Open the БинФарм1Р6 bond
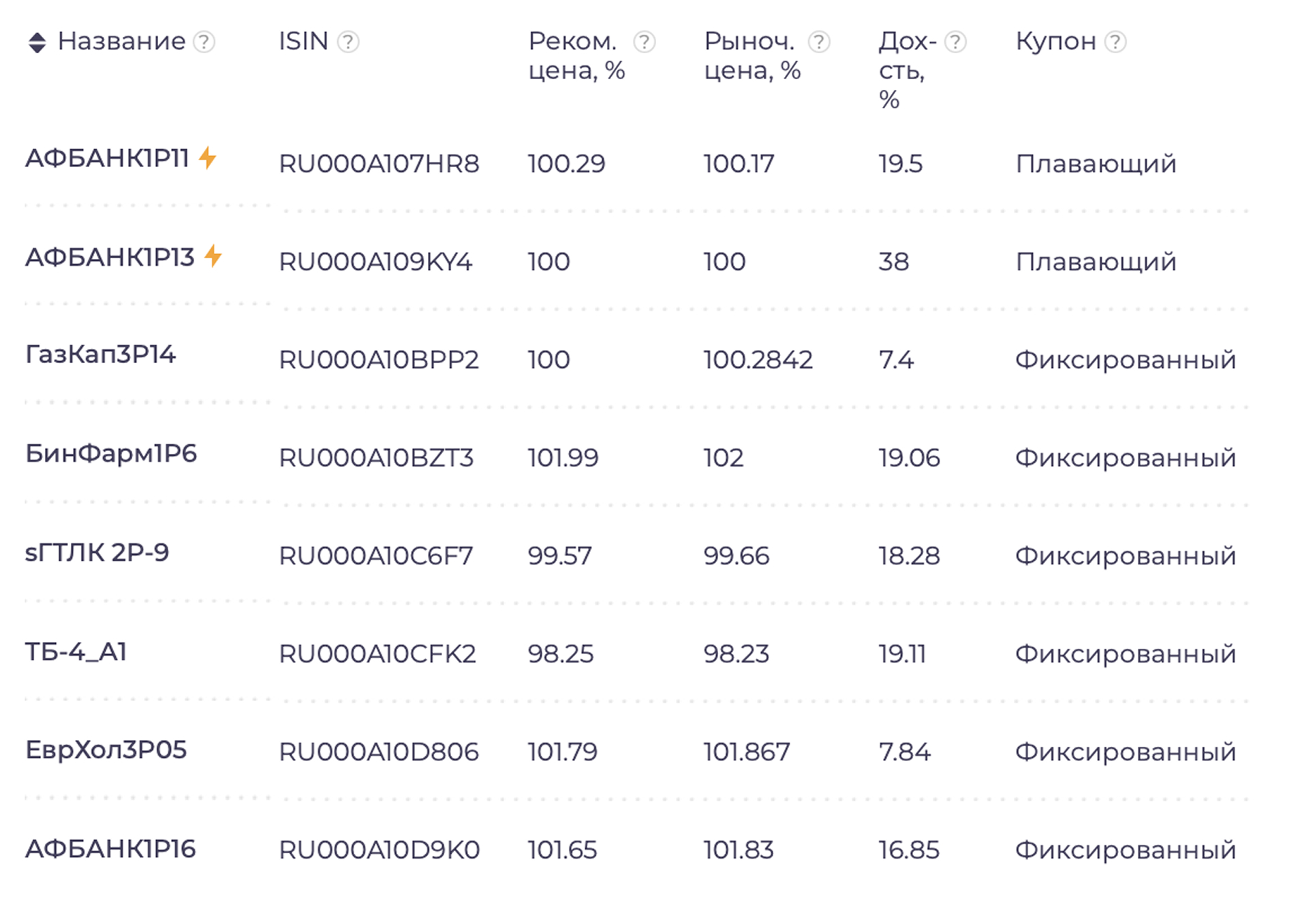This screenshot has height=924, width=1302. click(x=111, y=453)
